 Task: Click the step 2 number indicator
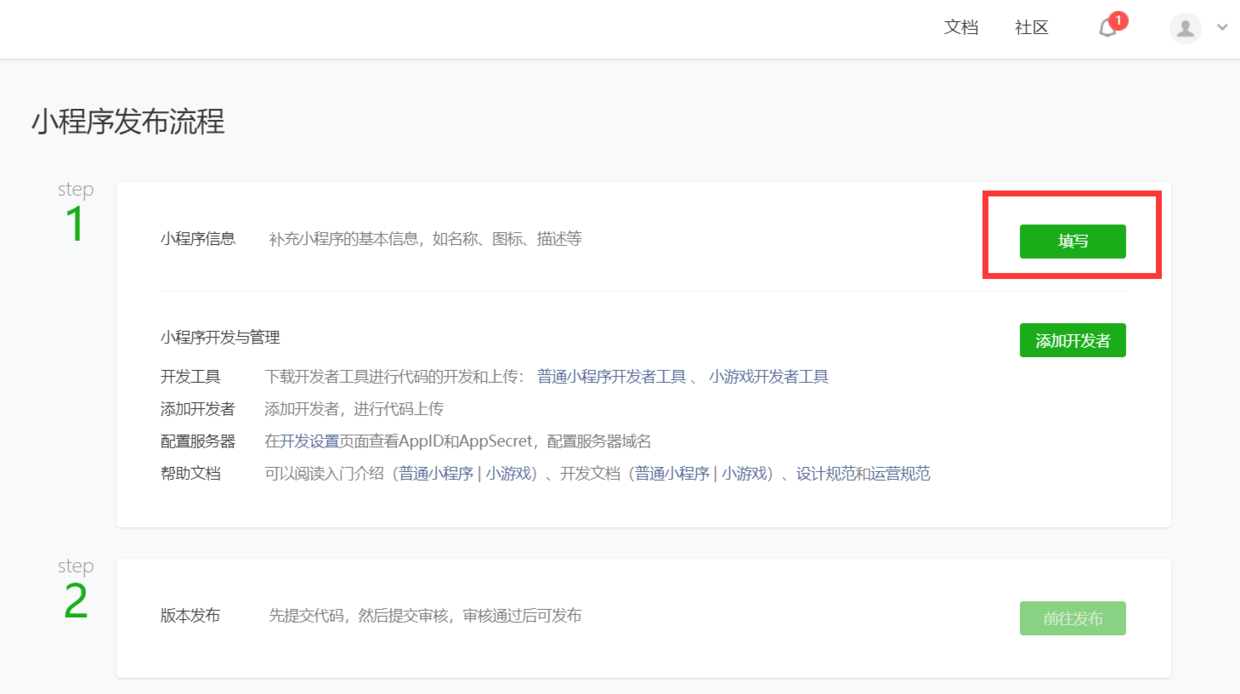point(75,602)
